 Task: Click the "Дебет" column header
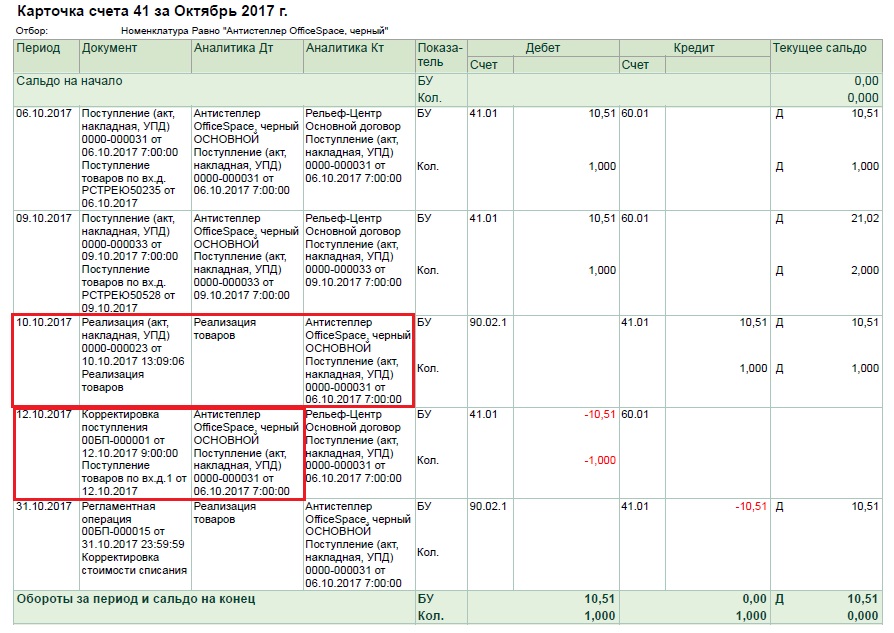[543, 48]
